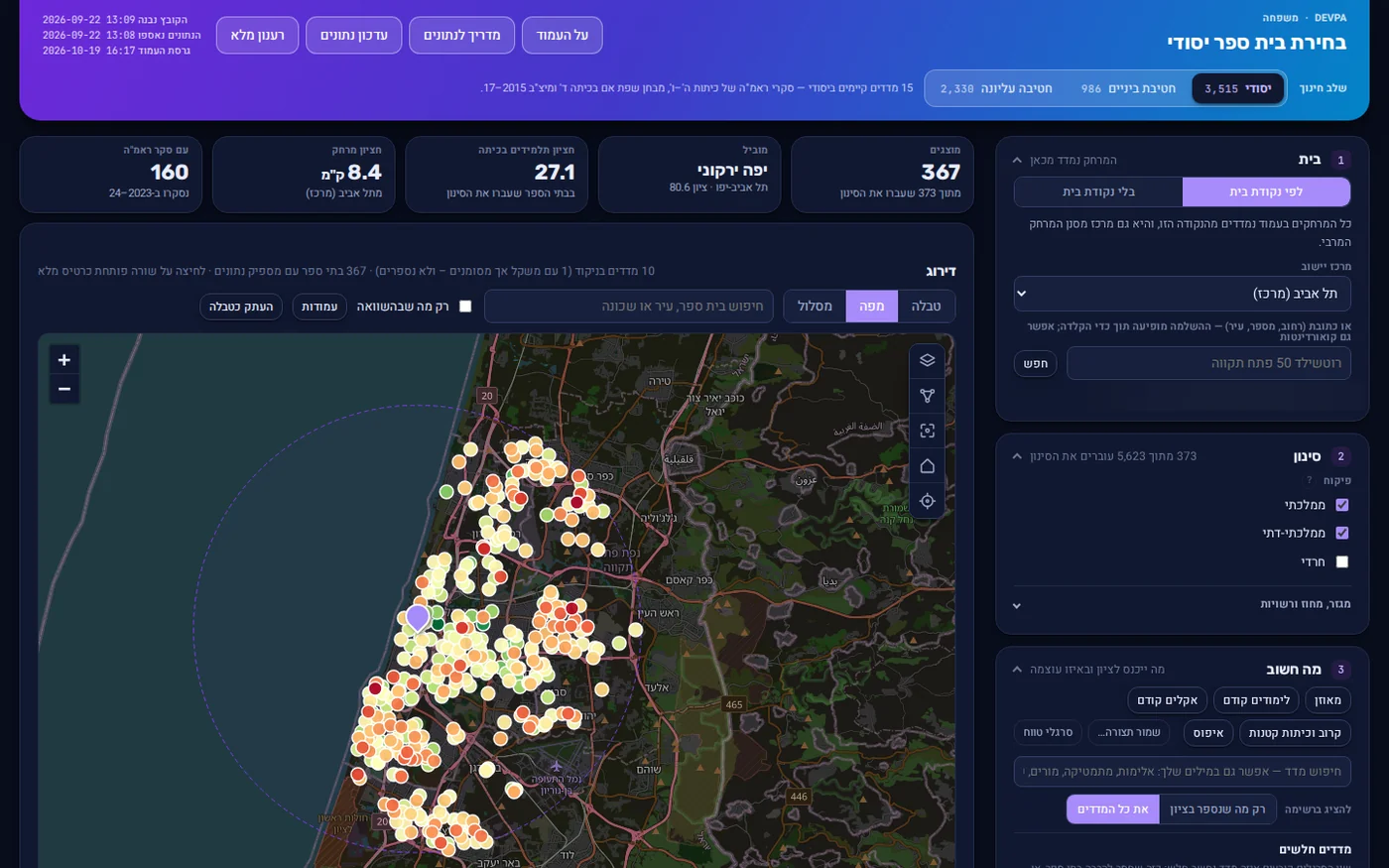Focus the address input with רוטשילד 50 placeholder
The width and height of the screenshot is (1389, 868).
coord(1208,363)
